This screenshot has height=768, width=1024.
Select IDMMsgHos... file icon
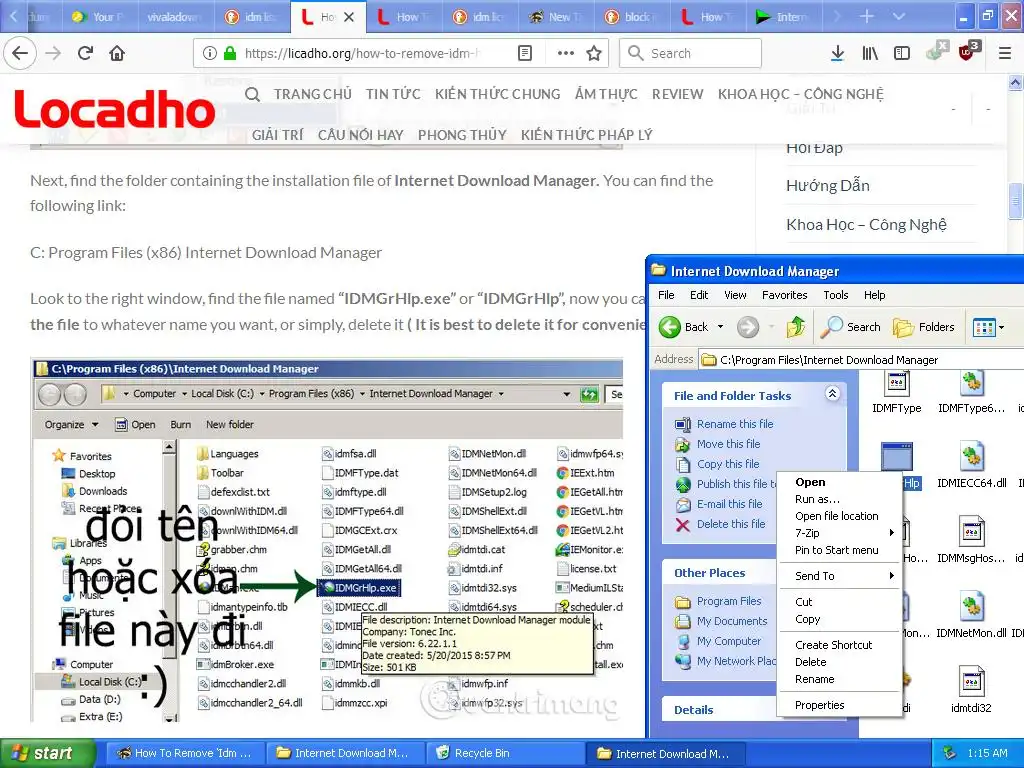972,532
